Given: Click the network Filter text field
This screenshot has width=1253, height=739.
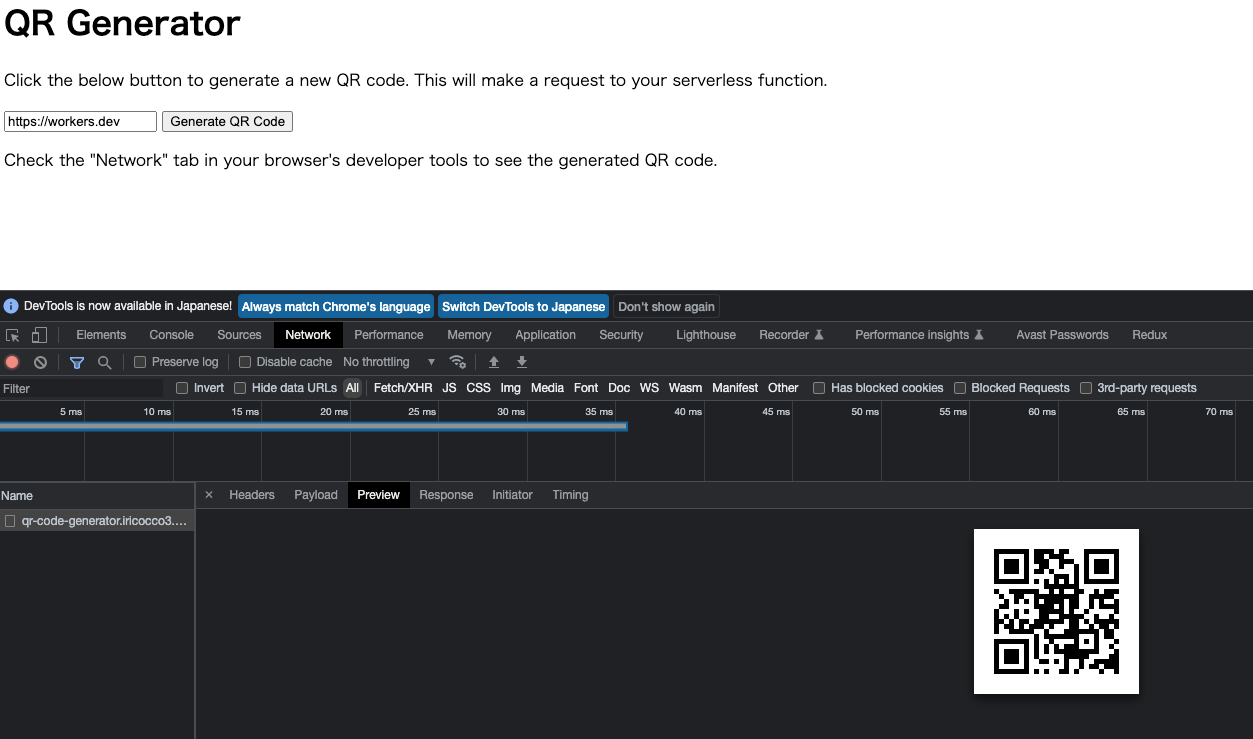Looking at the screenshot, I should point(82,388).
